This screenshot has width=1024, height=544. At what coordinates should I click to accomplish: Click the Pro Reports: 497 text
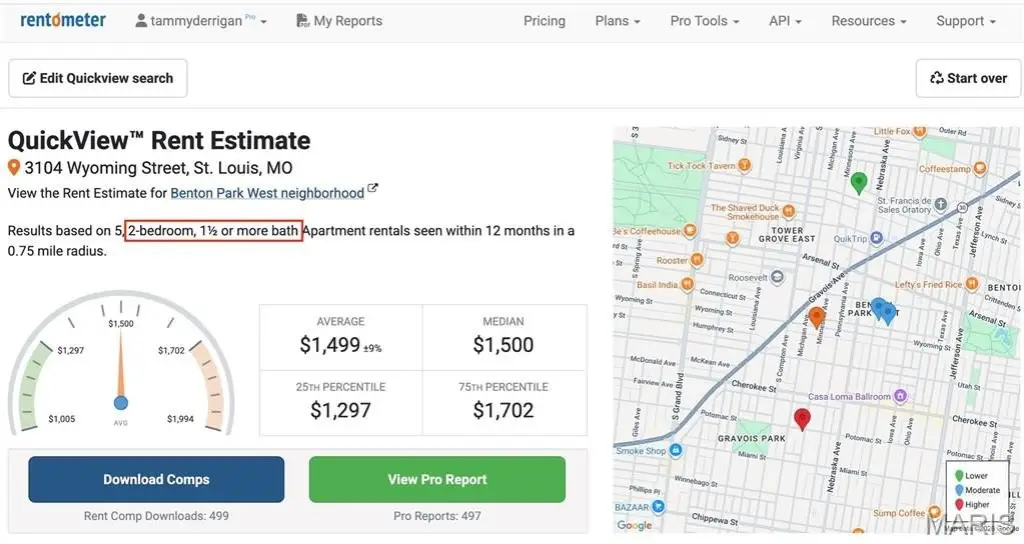[x=437, y=516]
